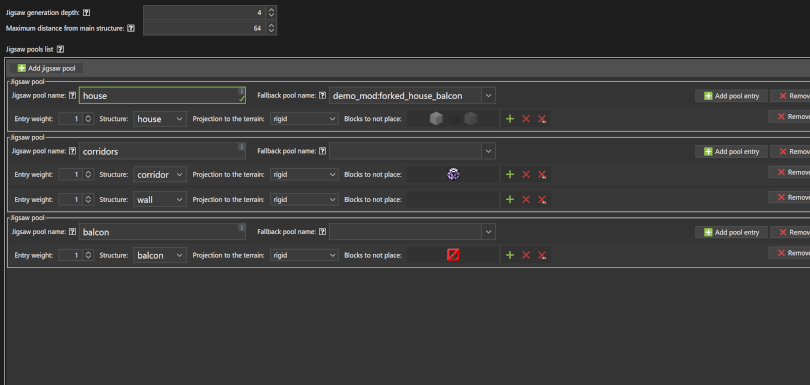Remove selected block in wall structure row
The width and height of the screenshot is (810, 385).
point(526,199)
